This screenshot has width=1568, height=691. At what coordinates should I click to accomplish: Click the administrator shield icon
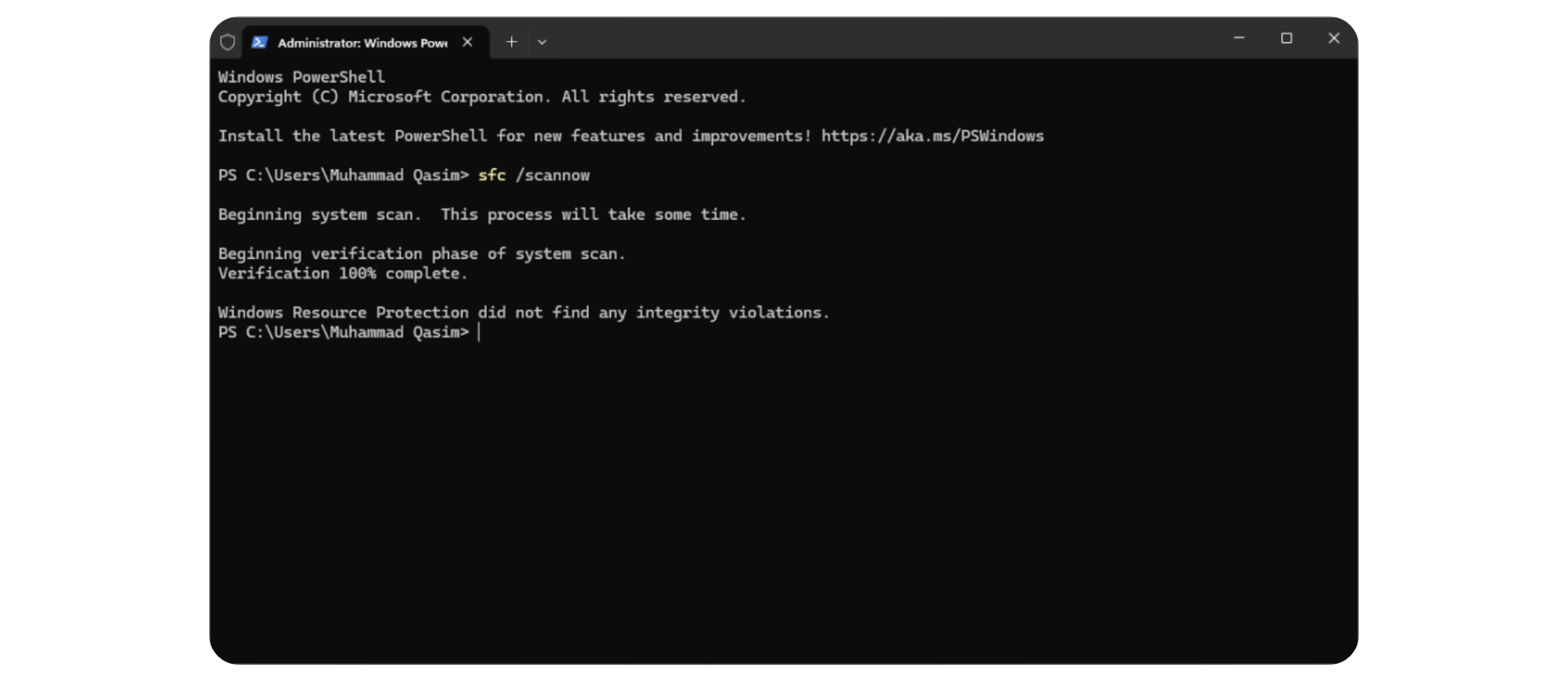(x=228, y=42)
